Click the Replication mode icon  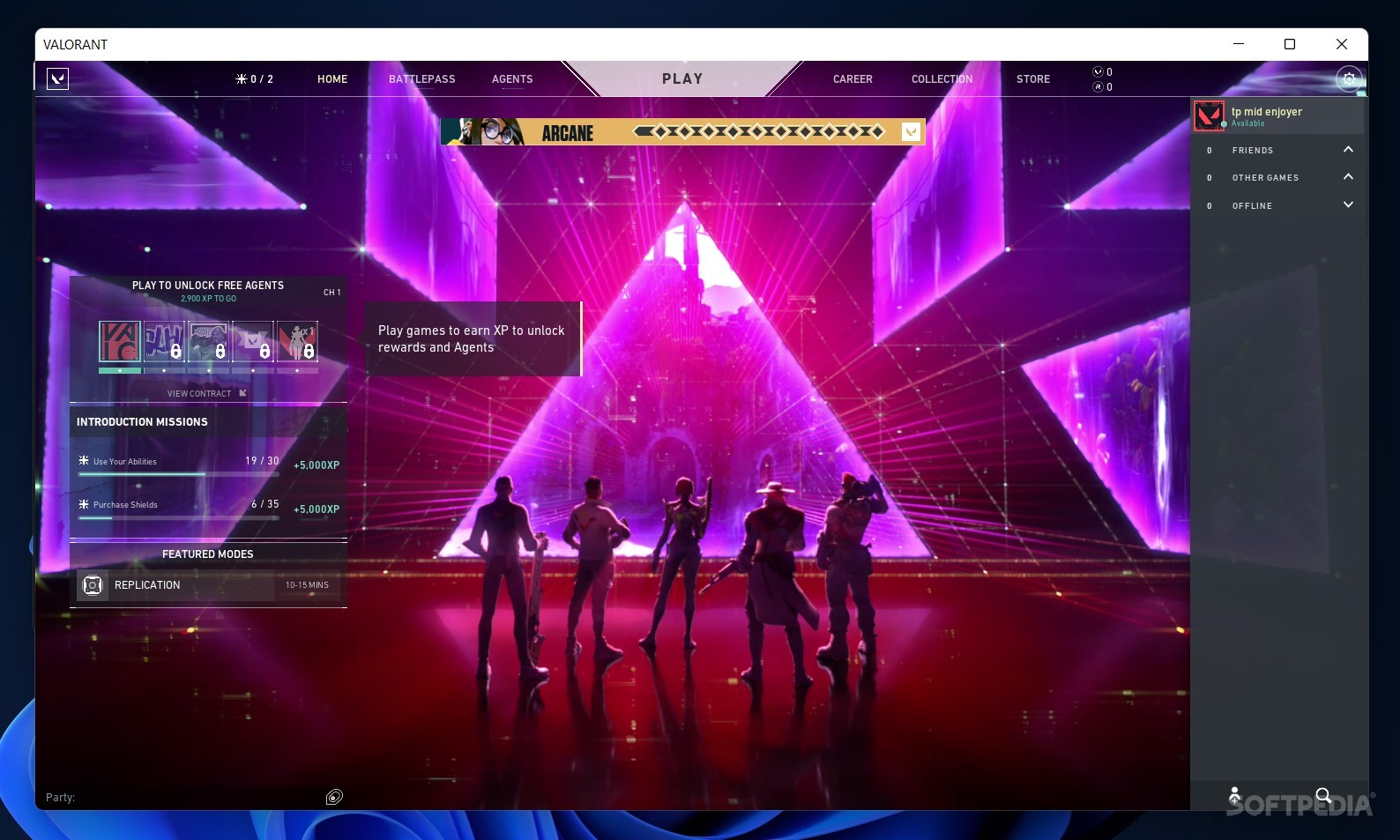(93, 585)
